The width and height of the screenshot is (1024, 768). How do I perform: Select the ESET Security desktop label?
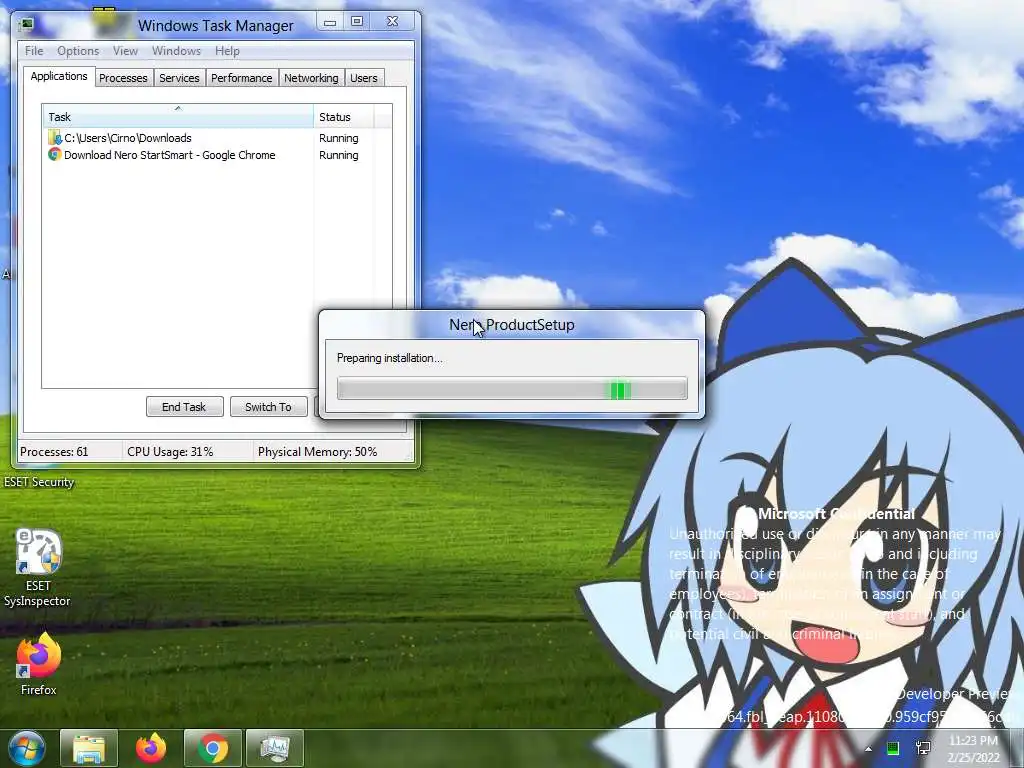click(39, 482)
